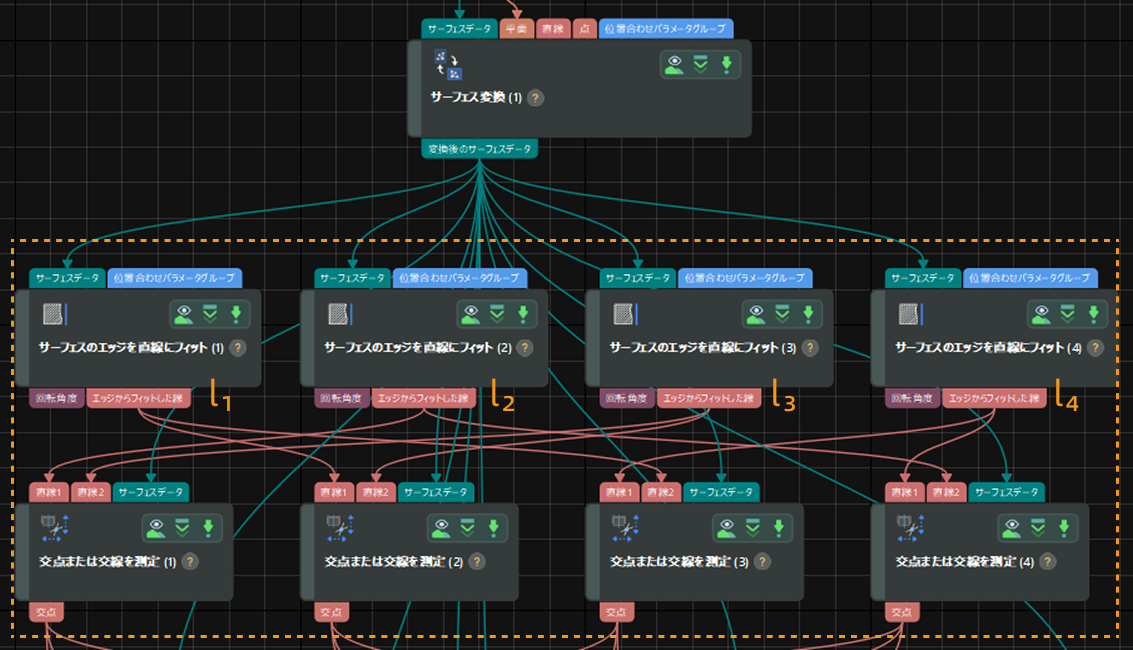Viewport: 1133px width, 650px height.
Task: Select 点 input port of サーフェス変換 (1)
Action: [x=584, y=29]
